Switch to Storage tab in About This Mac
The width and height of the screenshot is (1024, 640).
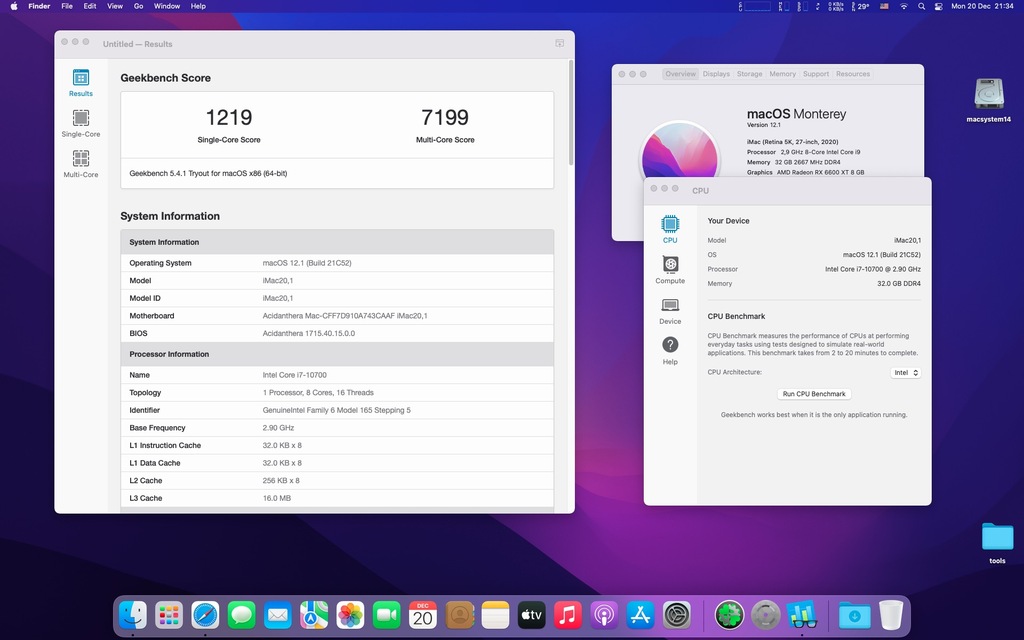750,74
